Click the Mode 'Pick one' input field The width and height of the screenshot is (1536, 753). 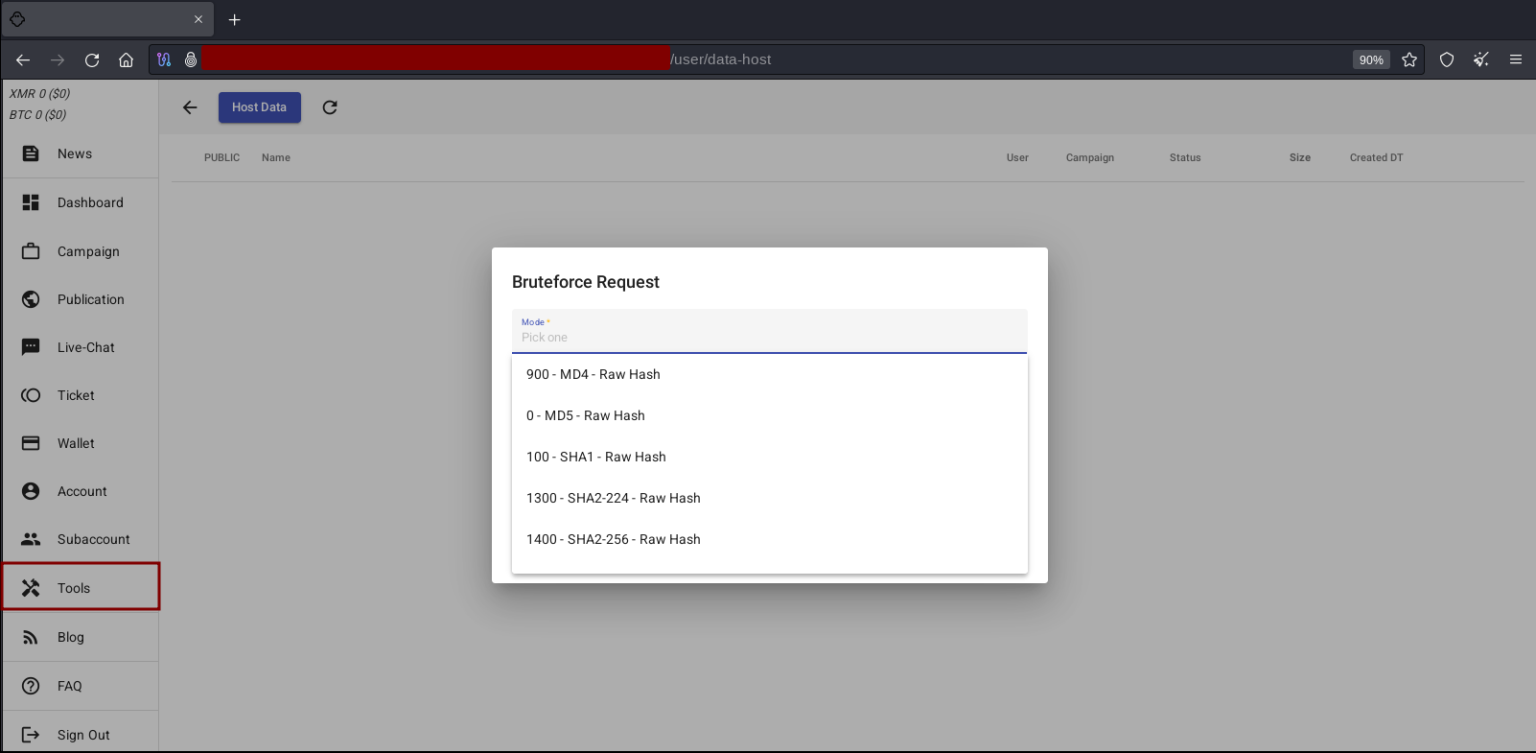click(x=768, y=338)
